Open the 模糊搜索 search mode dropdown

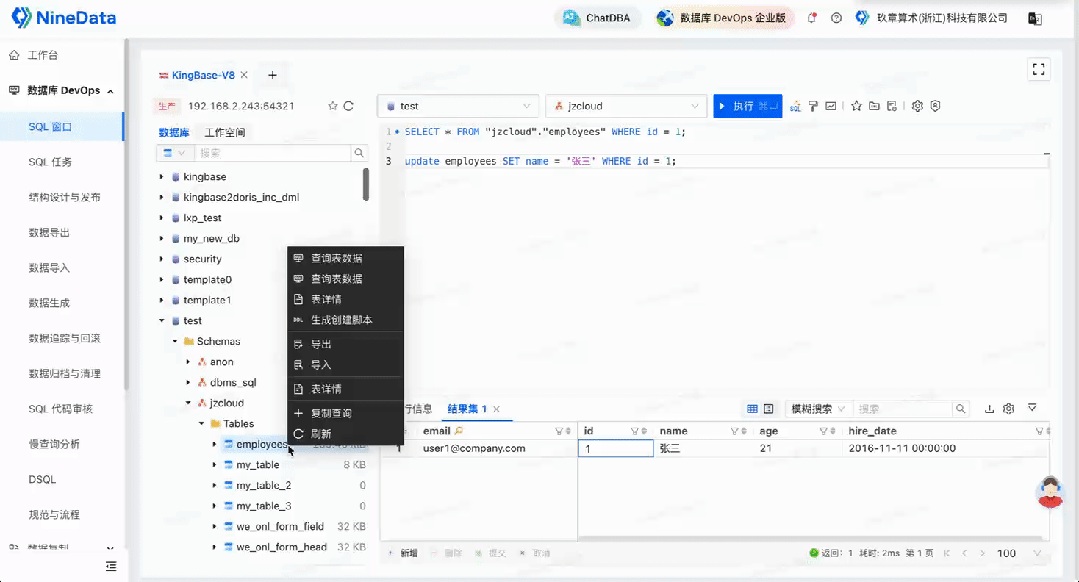(x=818, y=409)
